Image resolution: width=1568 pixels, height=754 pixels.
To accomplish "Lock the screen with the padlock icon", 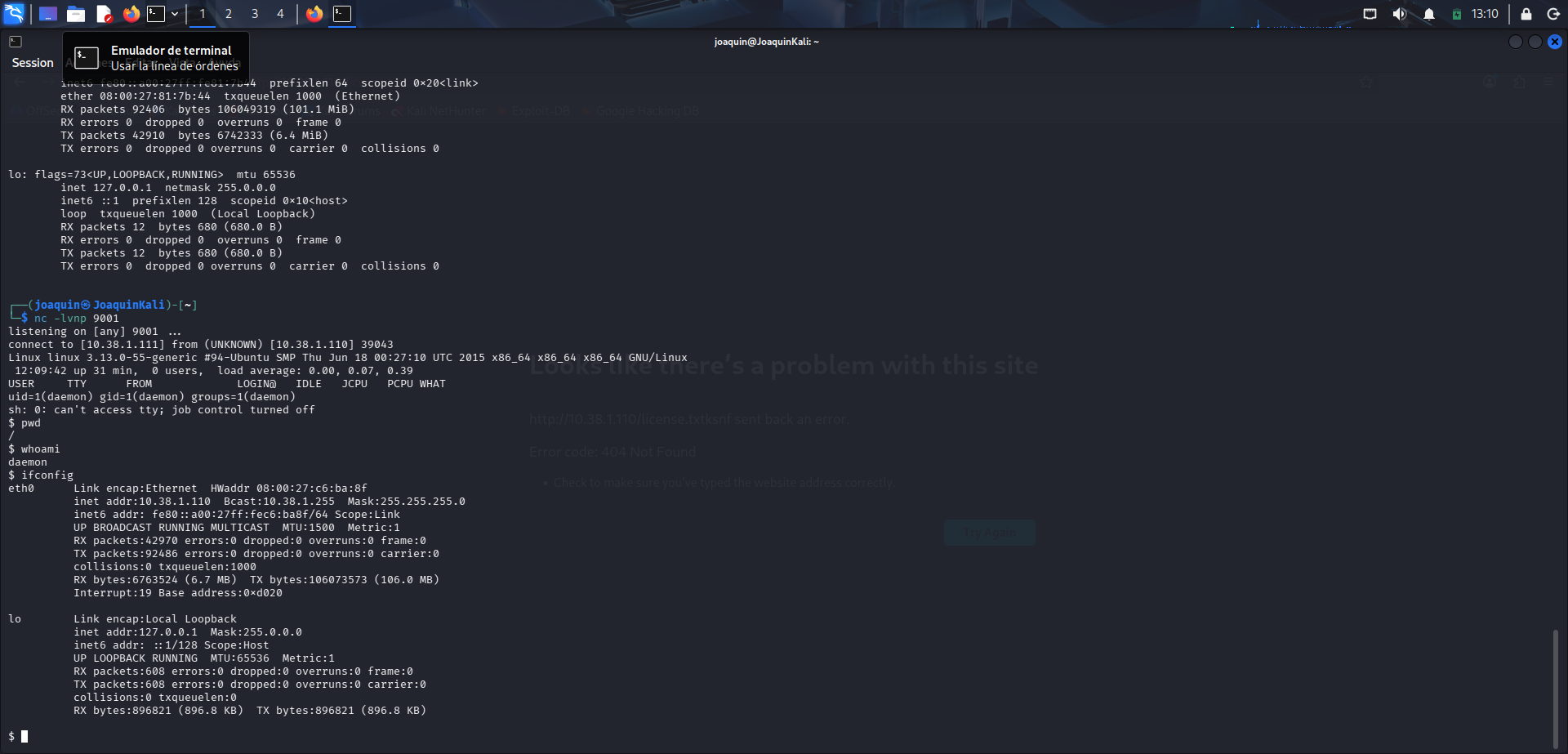I will point(1526,13).
